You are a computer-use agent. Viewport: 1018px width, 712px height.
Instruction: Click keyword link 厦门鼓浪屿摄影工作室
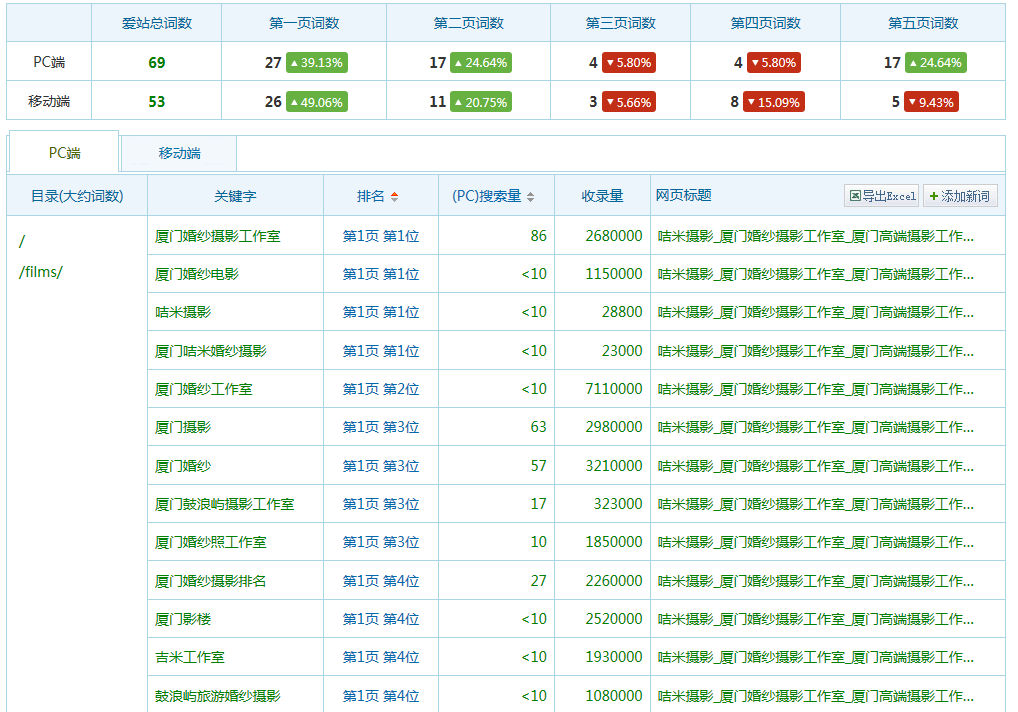224,504
